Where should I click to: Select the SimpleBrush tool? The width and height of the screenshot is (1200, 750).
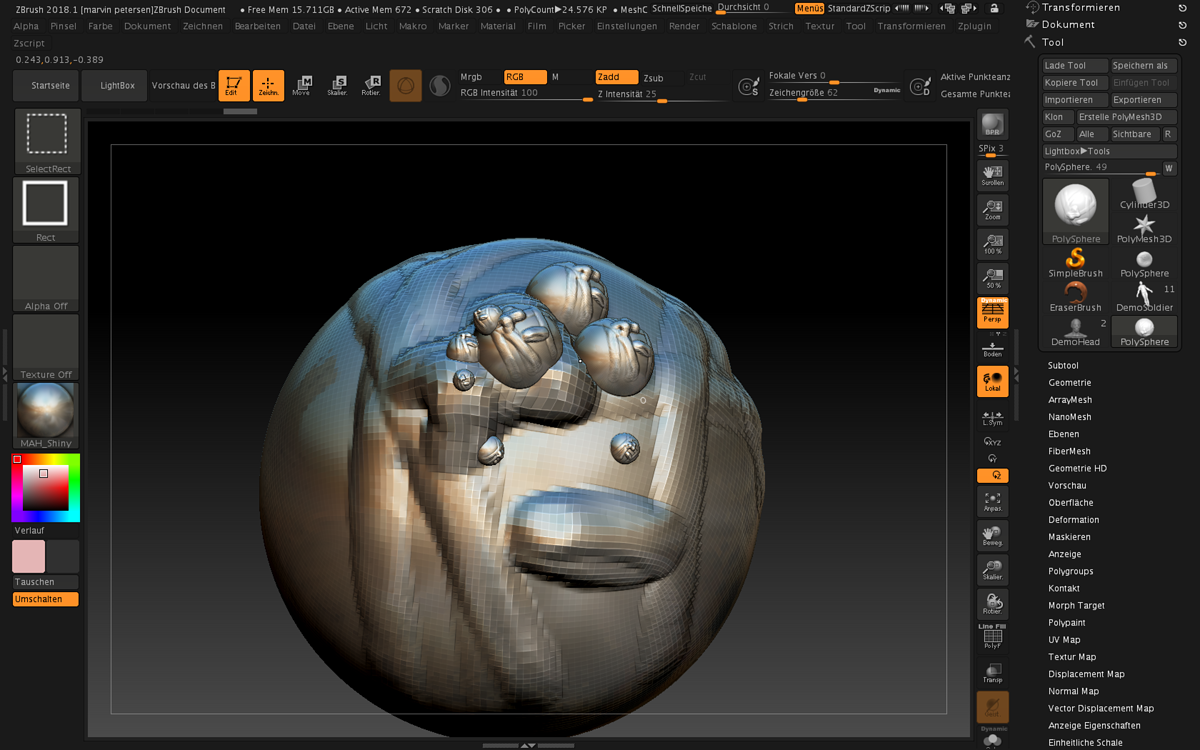pos(1076,263)
